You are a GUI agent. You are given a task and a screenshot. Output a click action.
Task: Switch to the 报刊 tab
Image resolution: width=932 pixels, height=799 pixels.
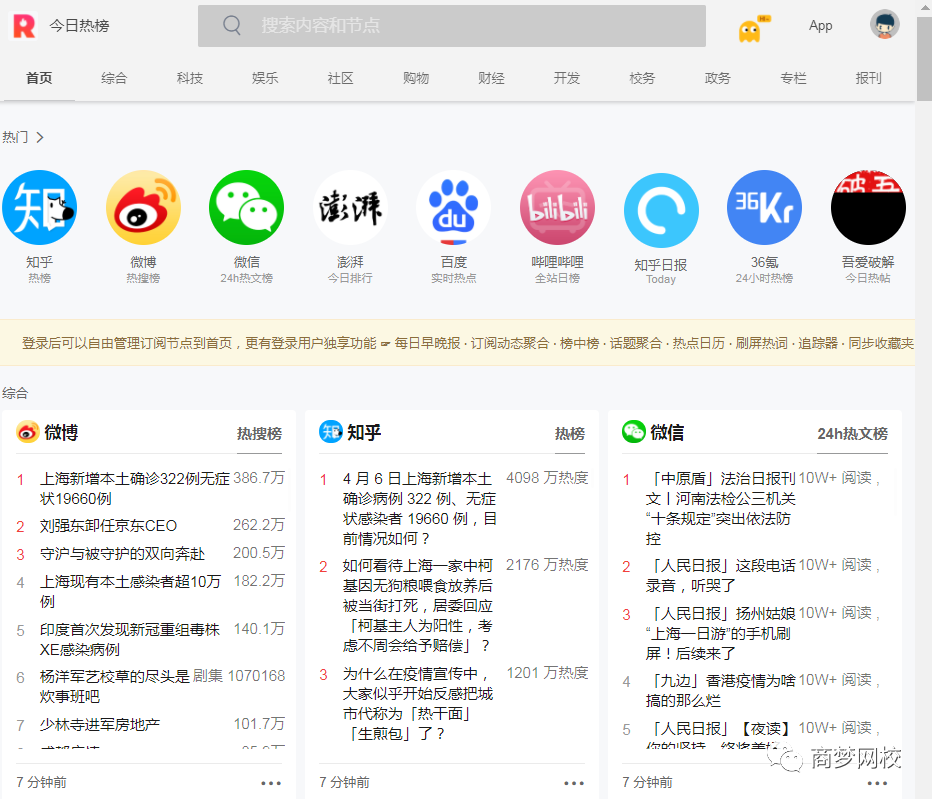[x=868, y=78]
